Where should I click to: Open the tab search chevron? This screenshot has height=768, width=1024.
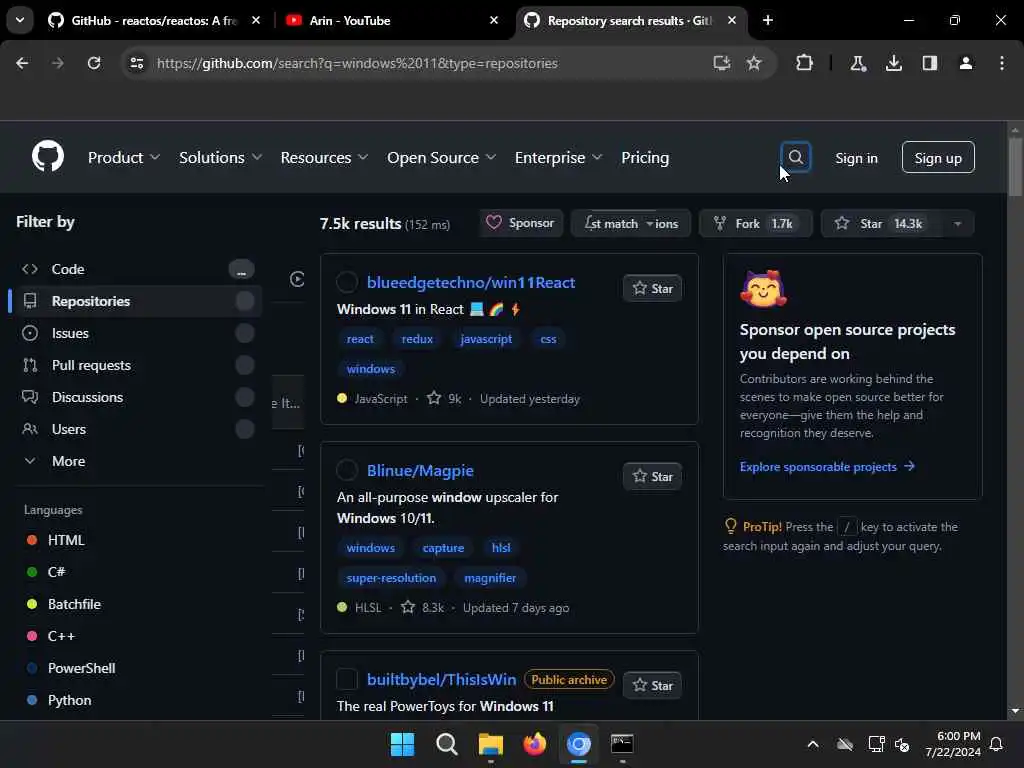pos(20,20)
